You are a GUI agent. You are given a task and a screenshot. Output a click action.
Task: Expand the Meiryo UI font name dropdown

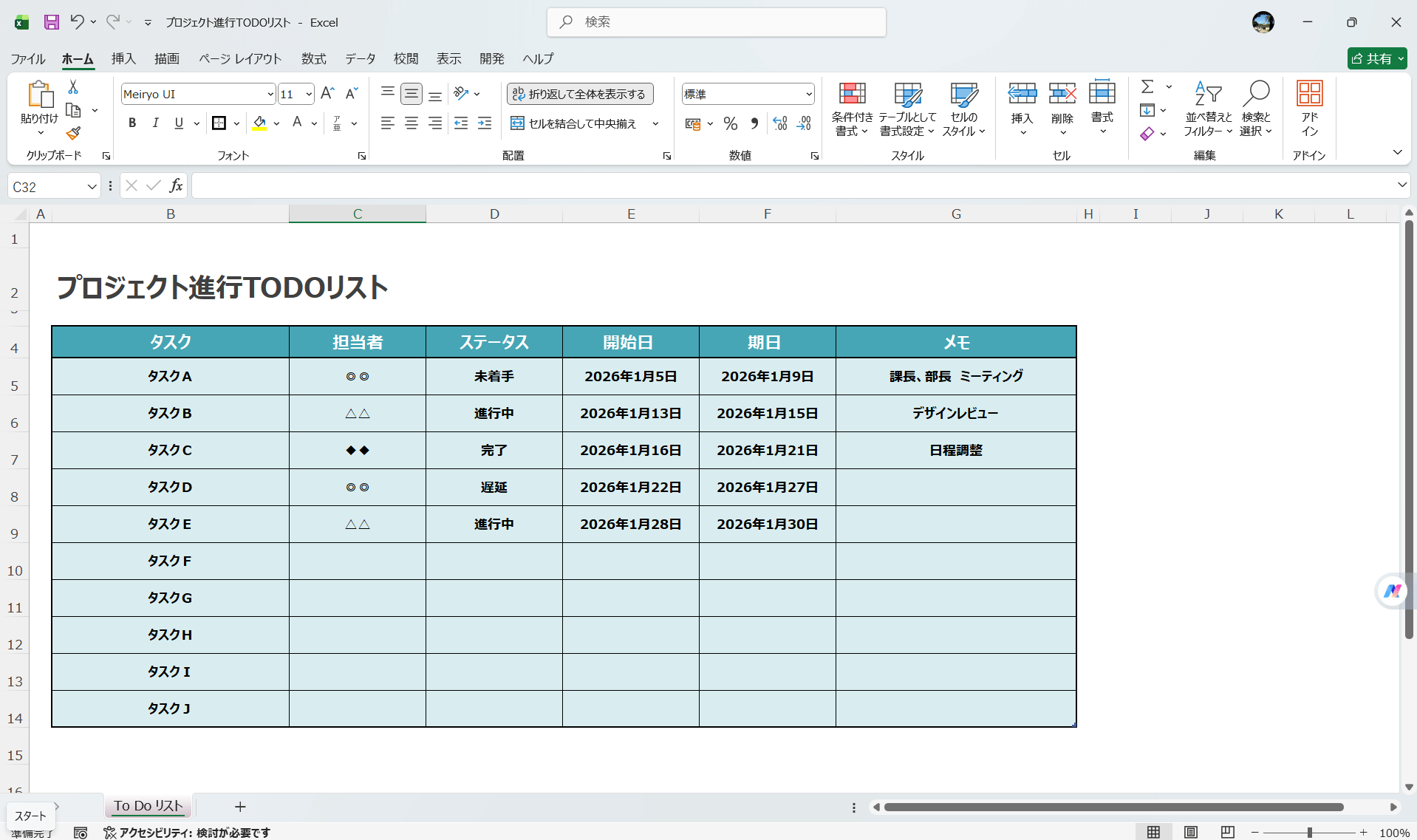pyautogui.click(x=270, y=95)
